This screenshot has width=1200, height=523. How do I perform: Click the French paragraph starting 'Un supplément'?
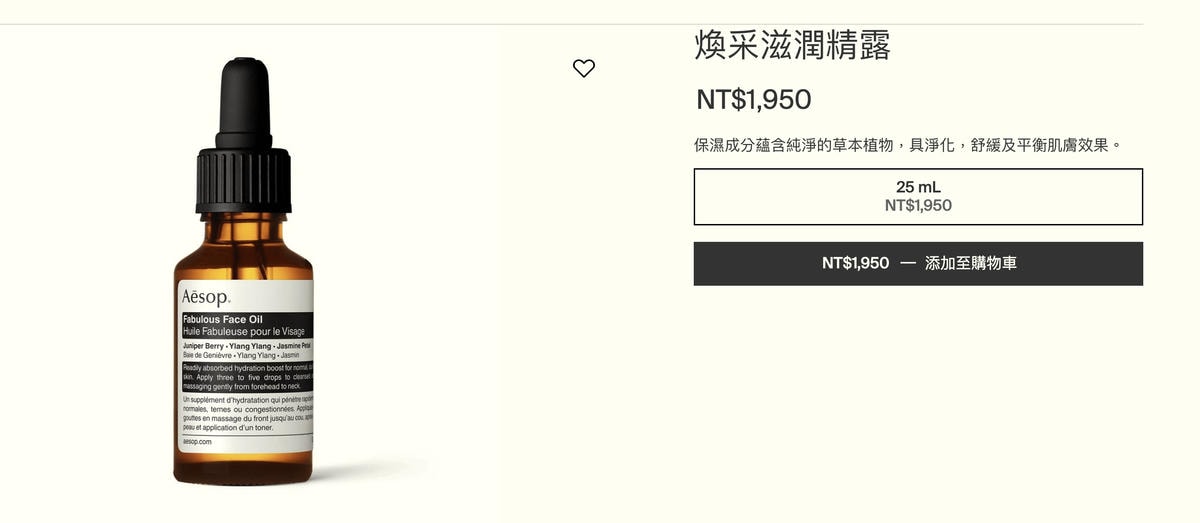247,413
